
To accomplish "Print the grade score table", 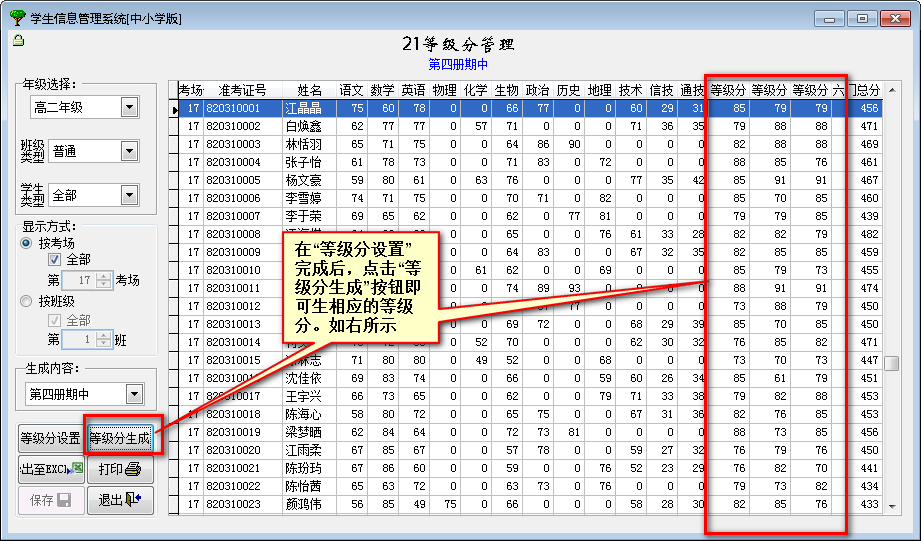I will [x=120, y=469].
